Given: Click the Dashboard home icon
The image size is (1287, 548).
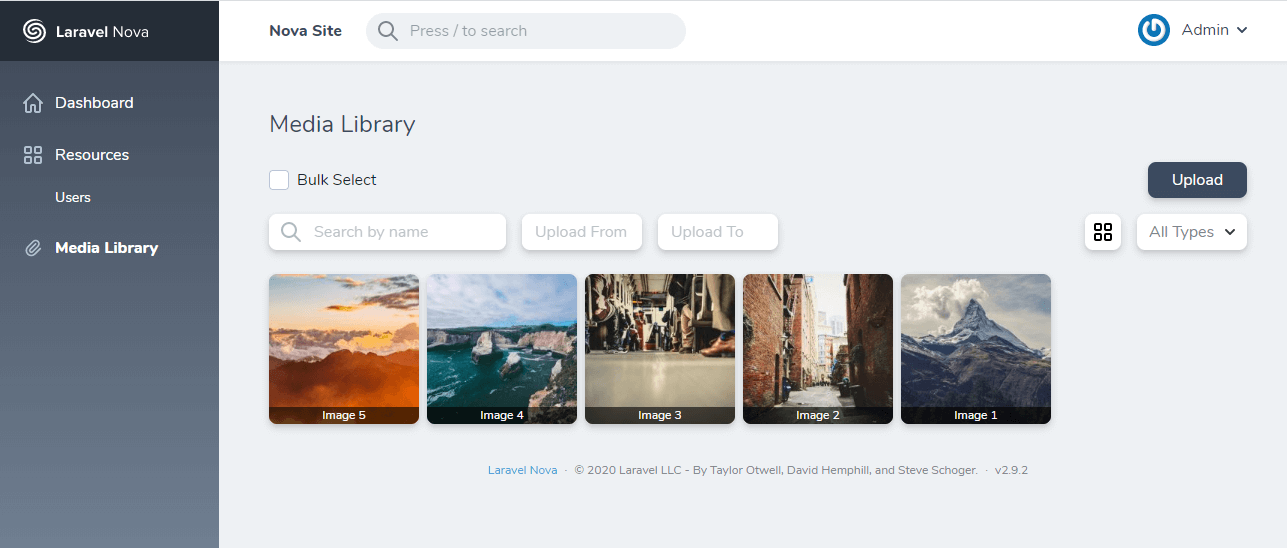Looking at the screenshot, I should [x=33, y=103].
